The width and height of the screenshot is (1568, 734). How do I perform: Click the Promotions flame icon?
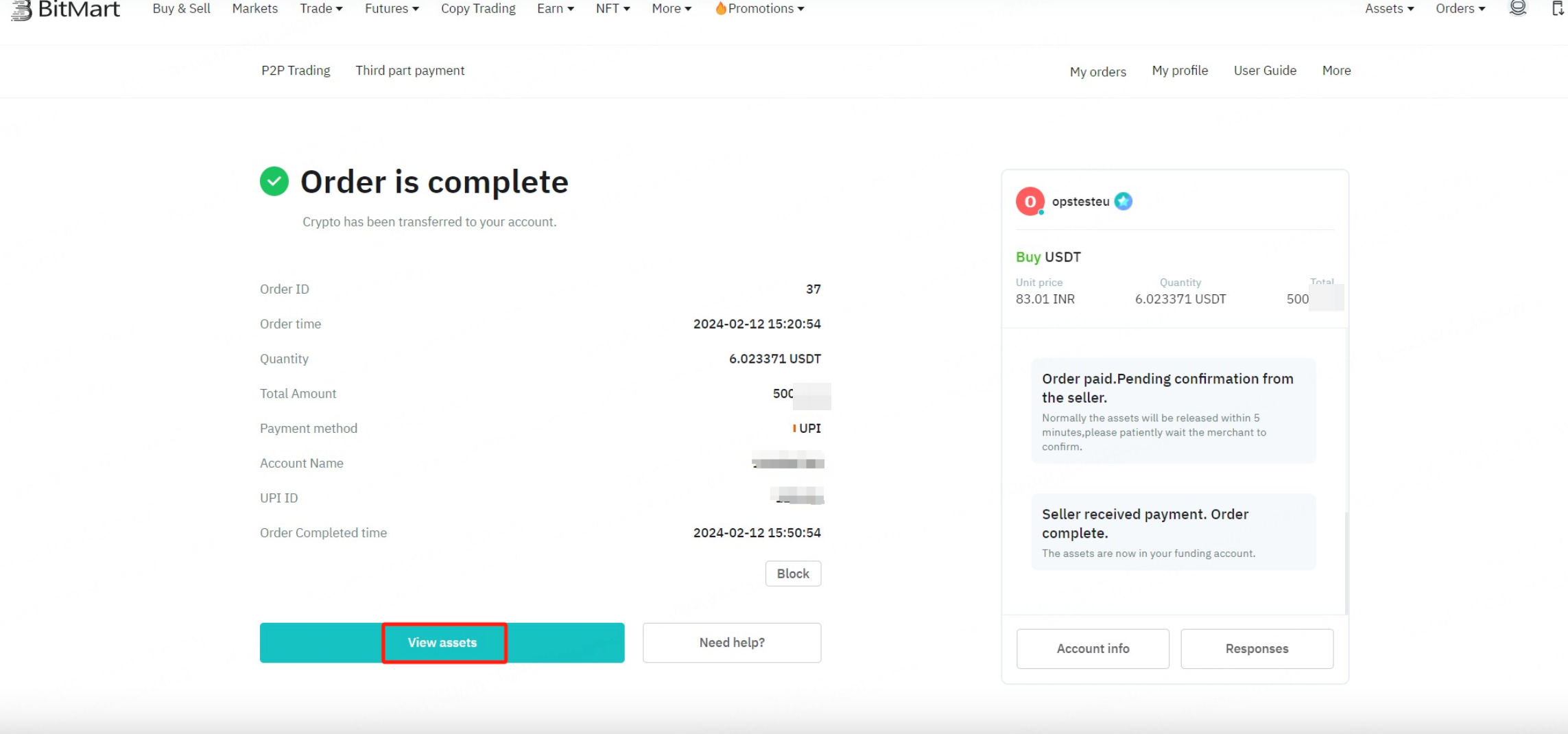point(720,8)
